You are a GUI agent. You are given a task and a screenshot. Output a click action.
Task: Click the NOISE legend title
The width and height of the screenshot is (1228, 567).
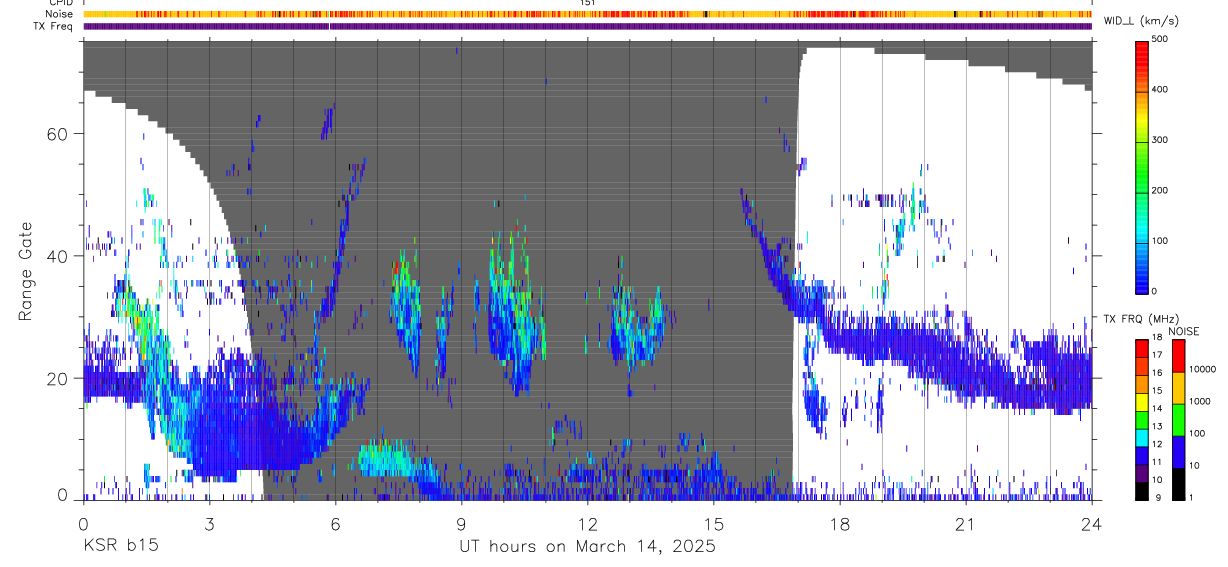coord(1183,331)
